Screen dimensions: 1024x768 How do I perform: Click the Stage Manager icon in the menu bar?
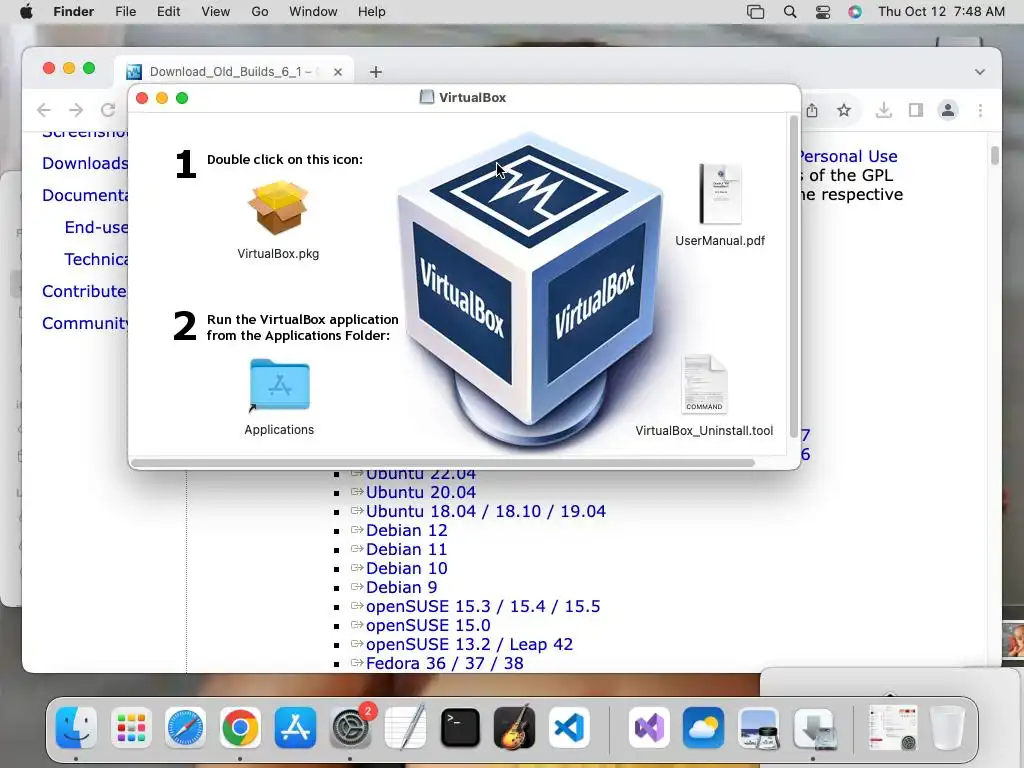(756, 12)
